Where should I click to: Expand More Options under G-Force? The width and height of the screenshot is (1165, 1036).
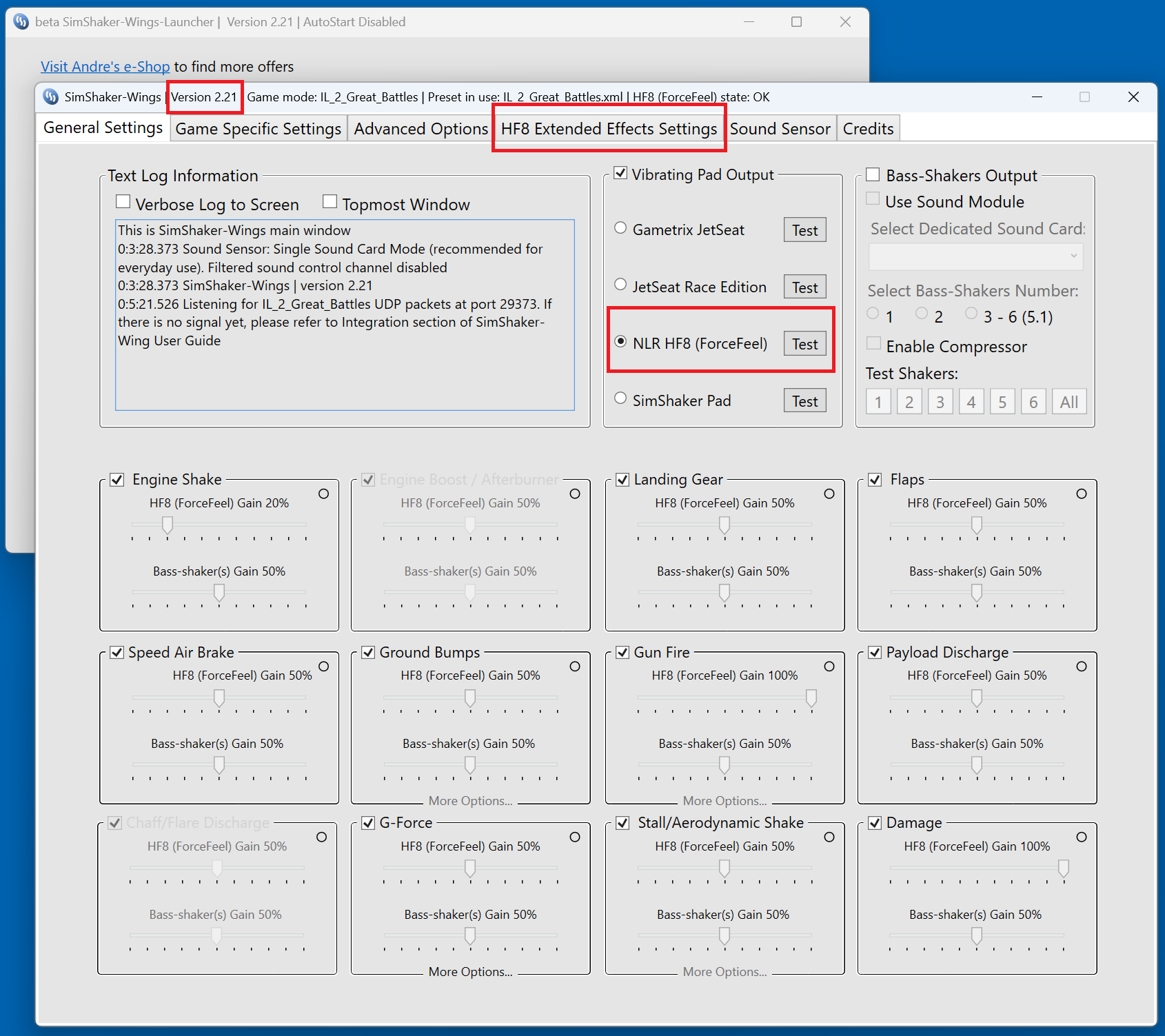tap(471, 972)
